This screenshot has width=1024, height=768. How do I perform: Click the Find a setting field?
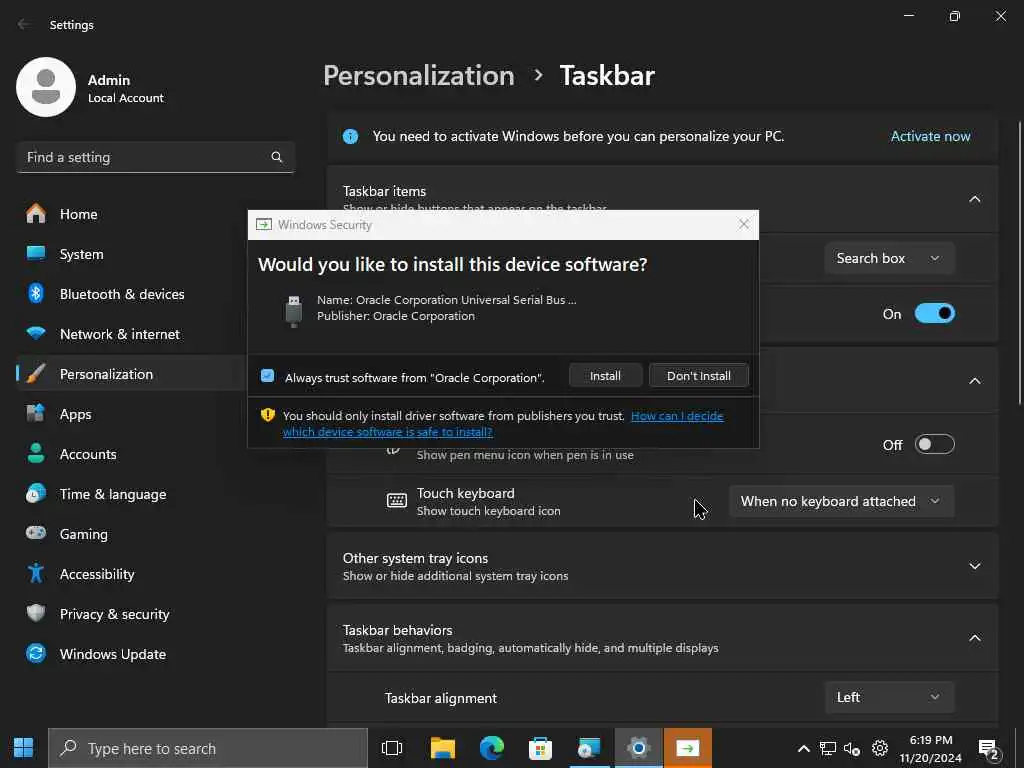155,157
